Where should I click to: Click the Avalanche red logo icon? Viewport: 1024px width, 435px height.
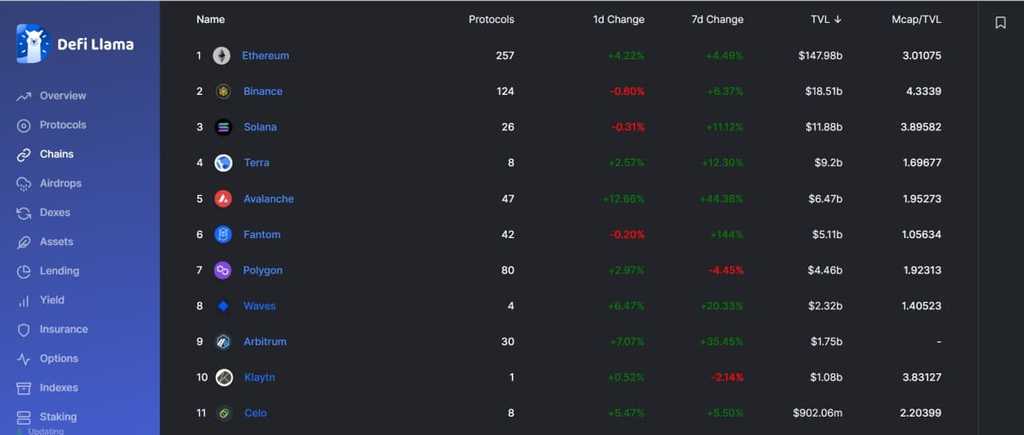point(223,199)
